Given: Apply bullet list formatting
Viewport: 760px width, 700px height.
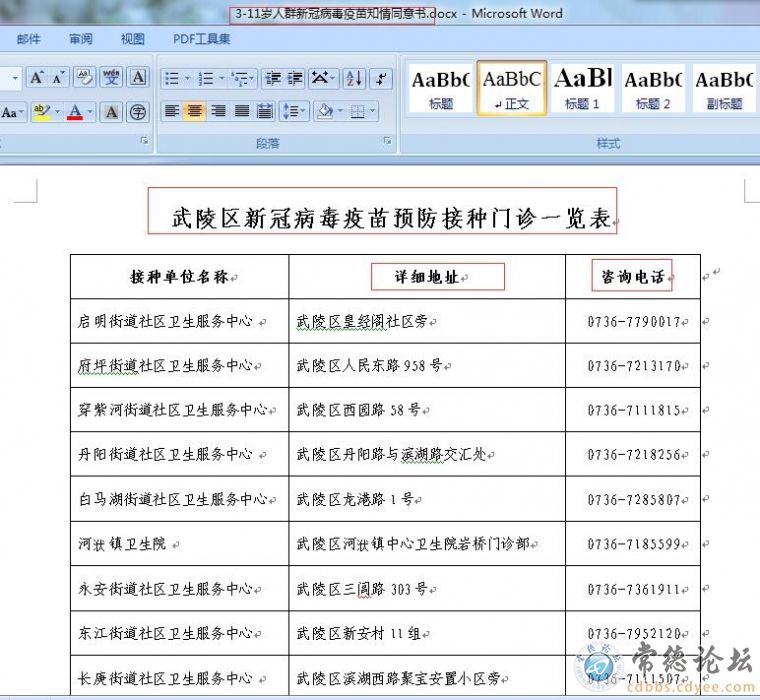Looking at the screenshot, I should tap(172, 78).
